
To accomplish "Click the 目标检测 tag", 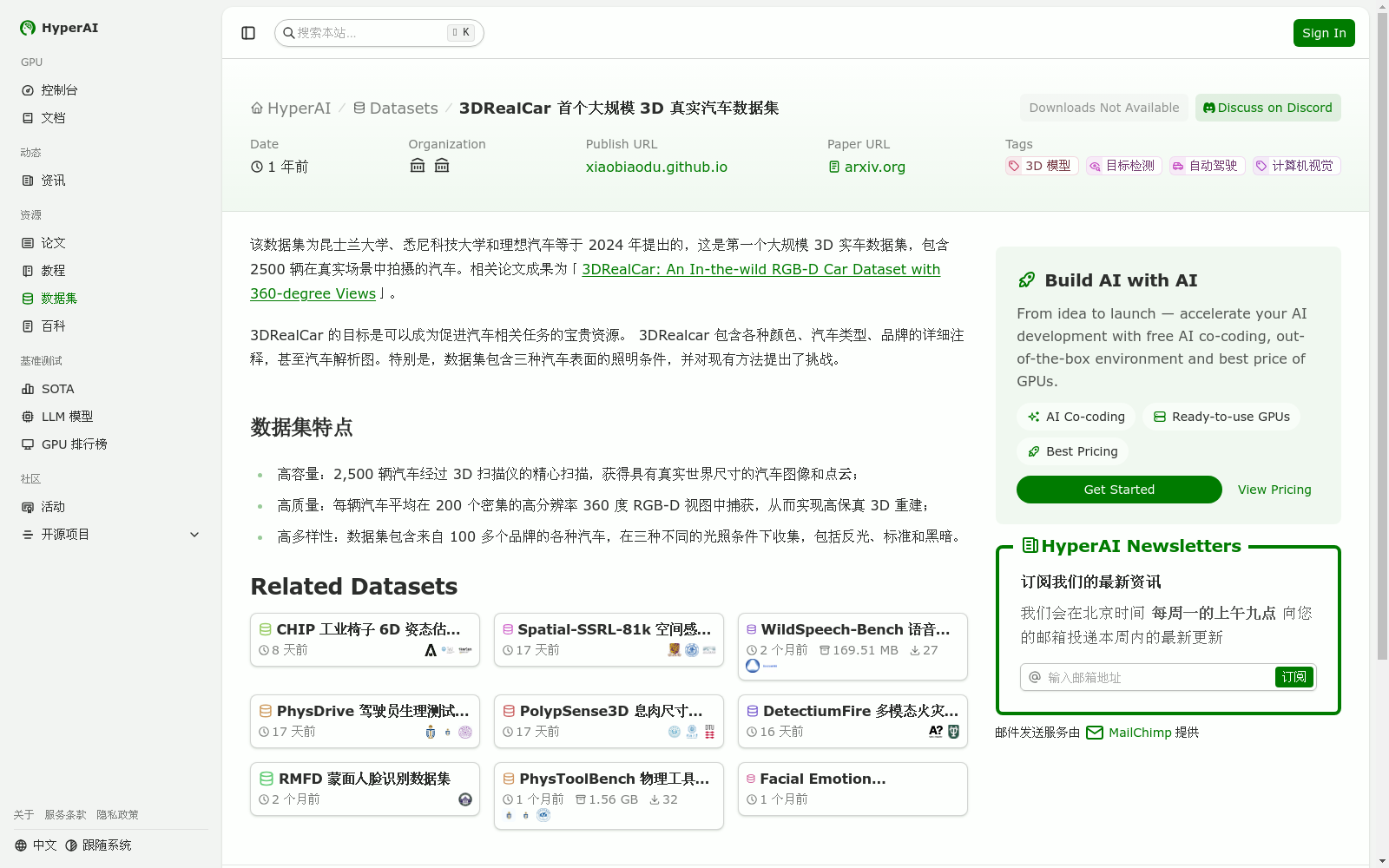I will point(1123,166).
